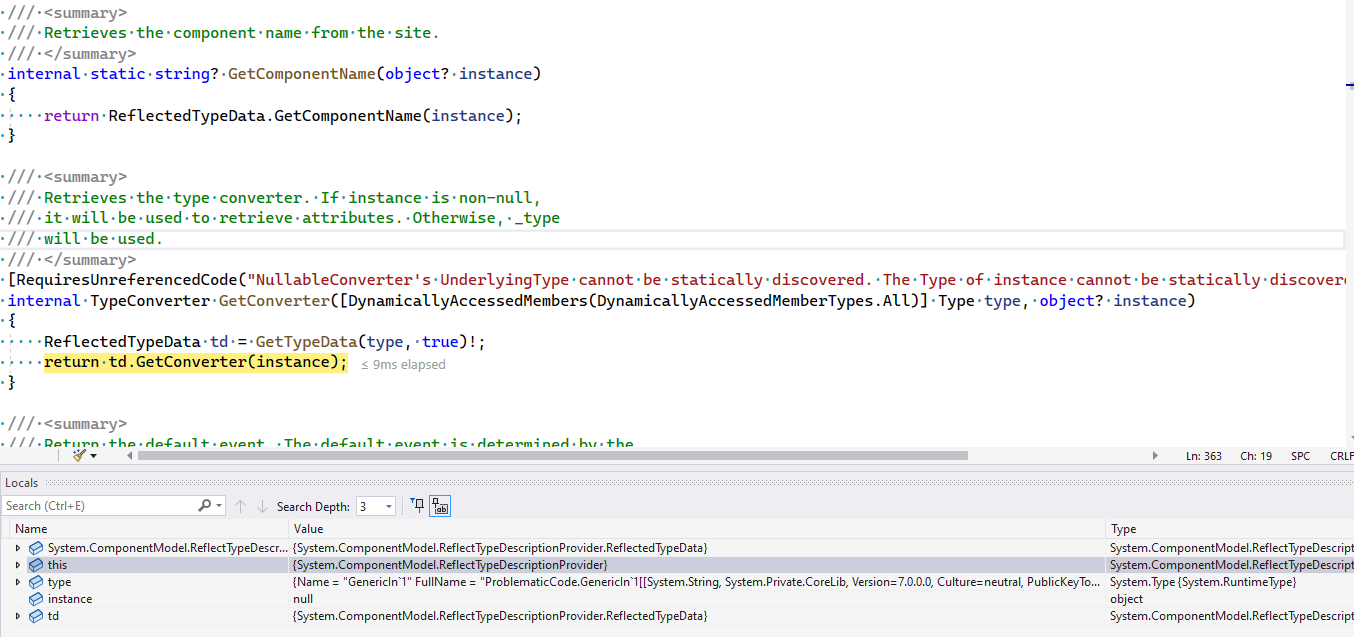Viewport: 1354px width, 637px height.
Task: Go to next search result arrow
Action: pyautogui.click(x=262, y=506)
